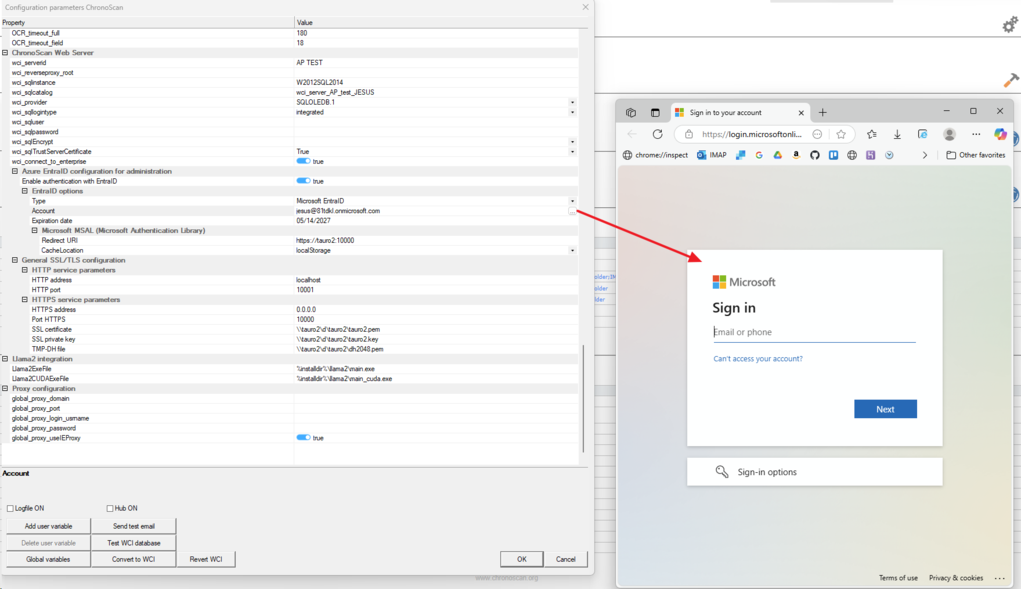Click the browser refresh icon

(657, 134)
